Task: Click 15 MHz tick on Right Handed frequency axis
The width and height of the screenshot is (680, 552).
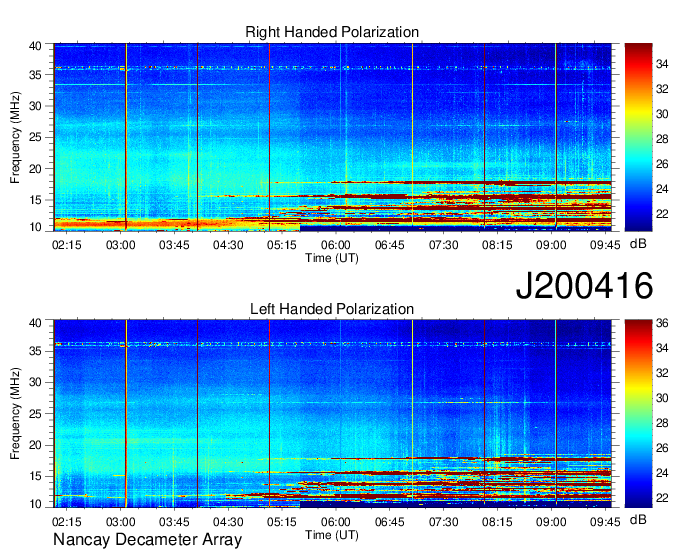Action: coord(35,200)
